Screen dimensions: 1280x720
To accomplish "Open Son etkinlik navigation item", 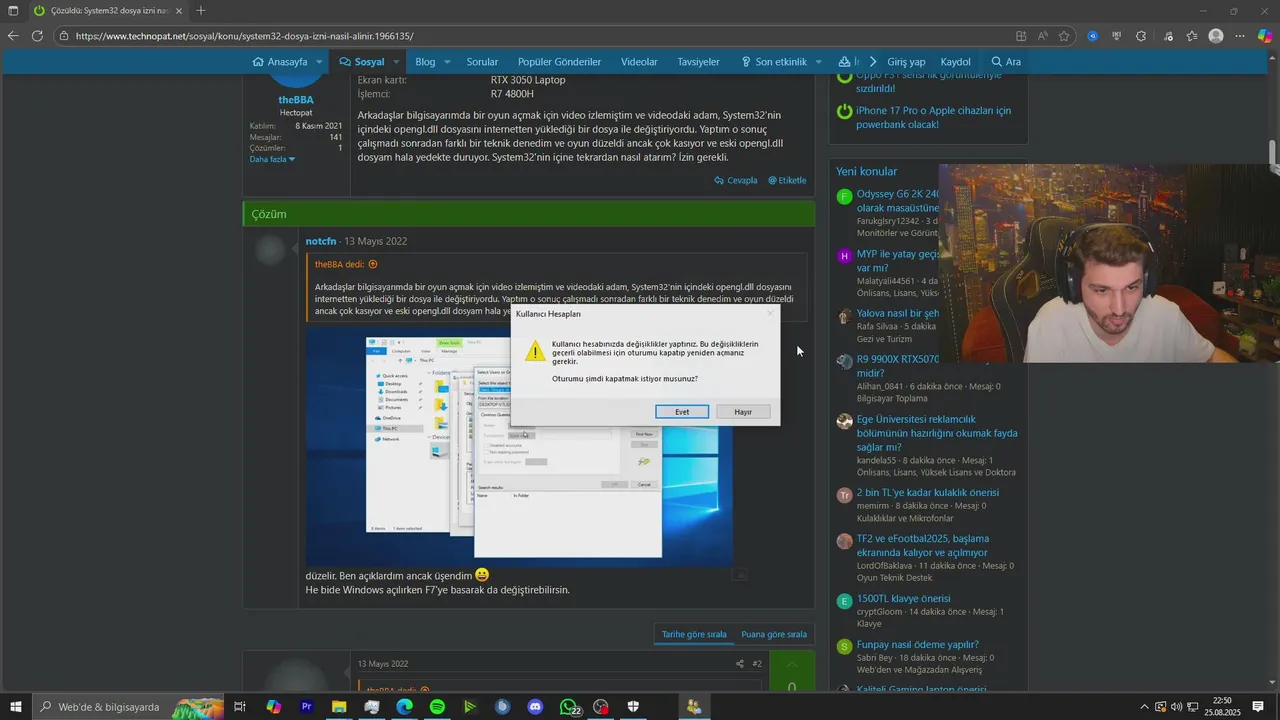I will pos(773,62).
